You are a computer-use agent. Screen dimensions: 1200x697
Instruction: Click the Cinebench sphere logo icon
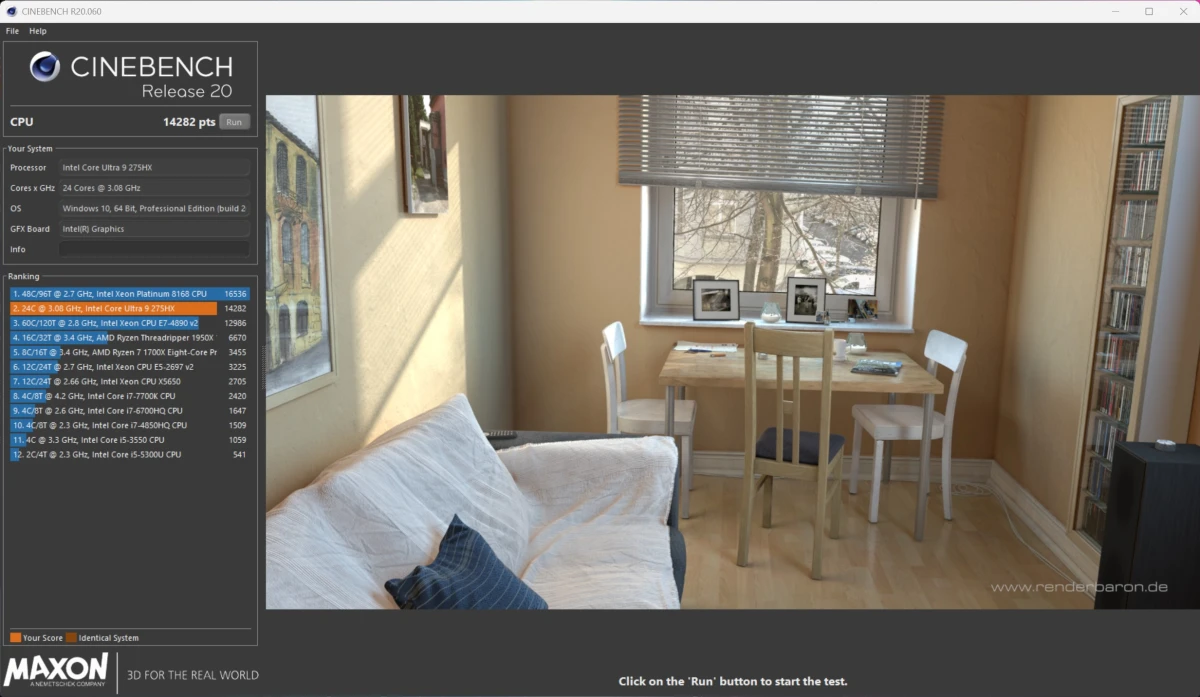[45, 67]
